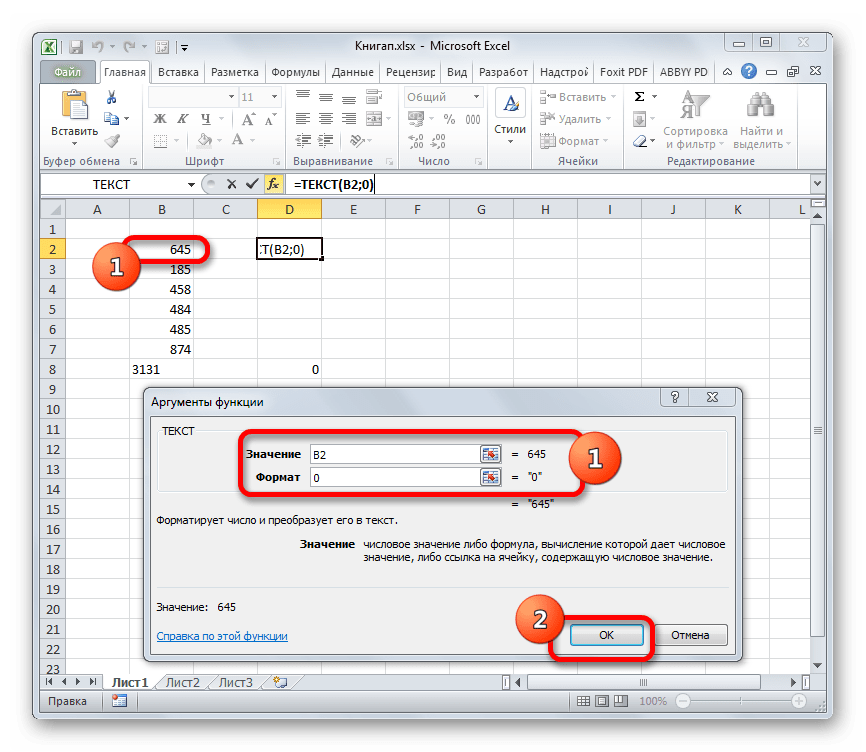Select the Format Painter brush icon

113,141
